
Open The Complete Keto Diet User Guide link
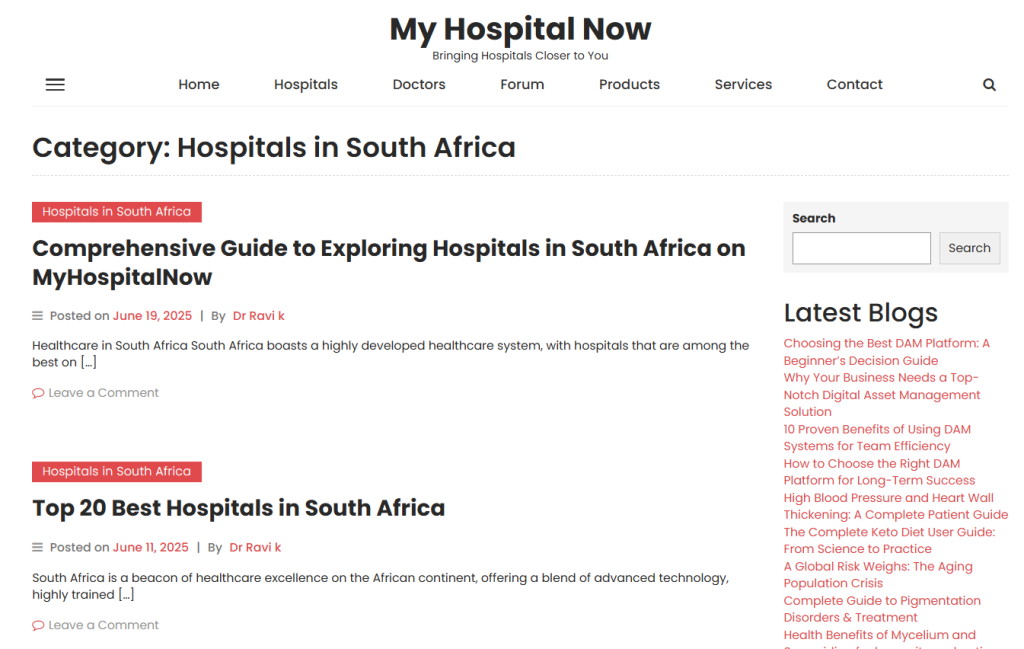889,541
